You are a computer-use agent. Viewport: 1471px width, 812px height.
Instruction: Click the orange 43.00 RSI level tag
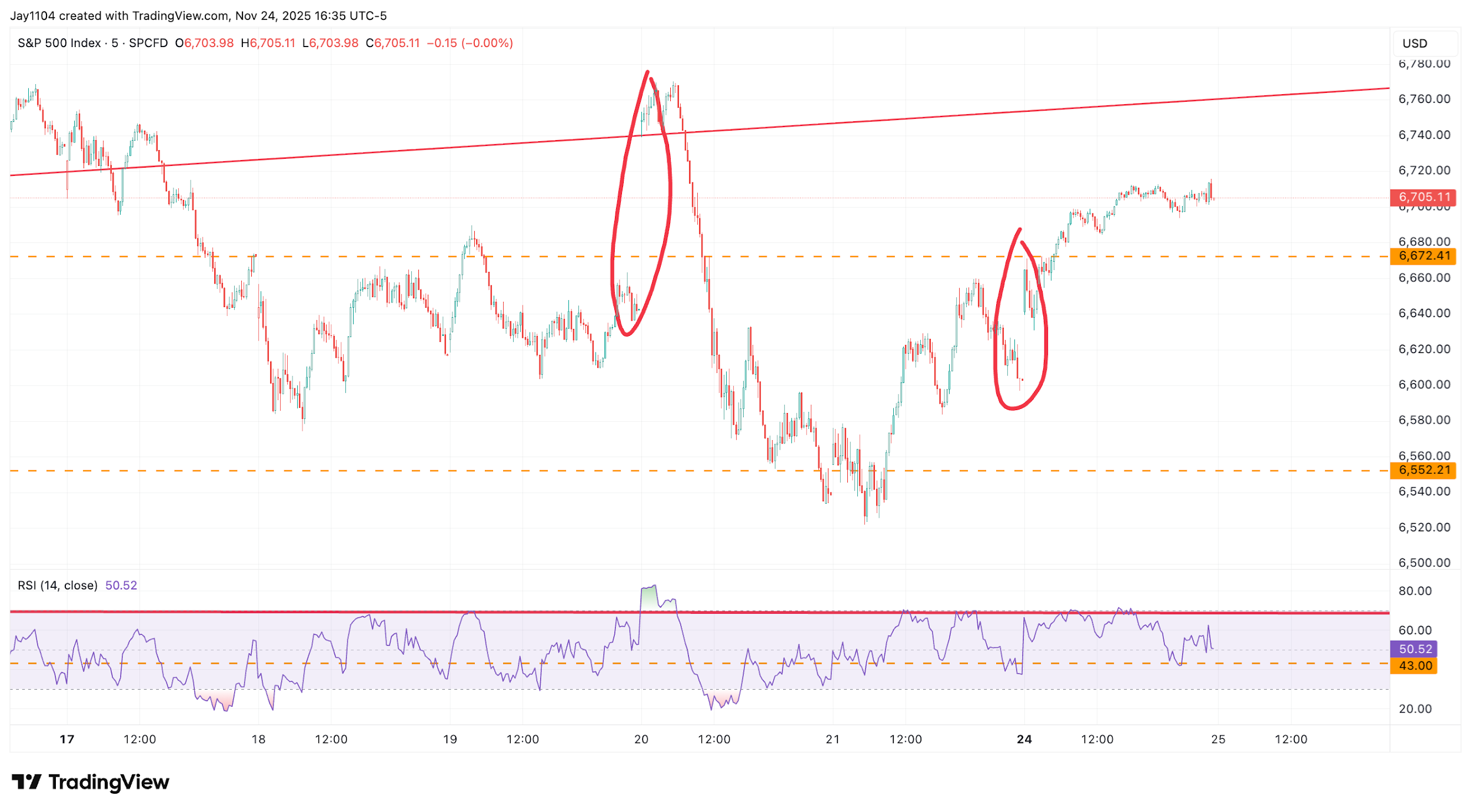point(1415,665)
